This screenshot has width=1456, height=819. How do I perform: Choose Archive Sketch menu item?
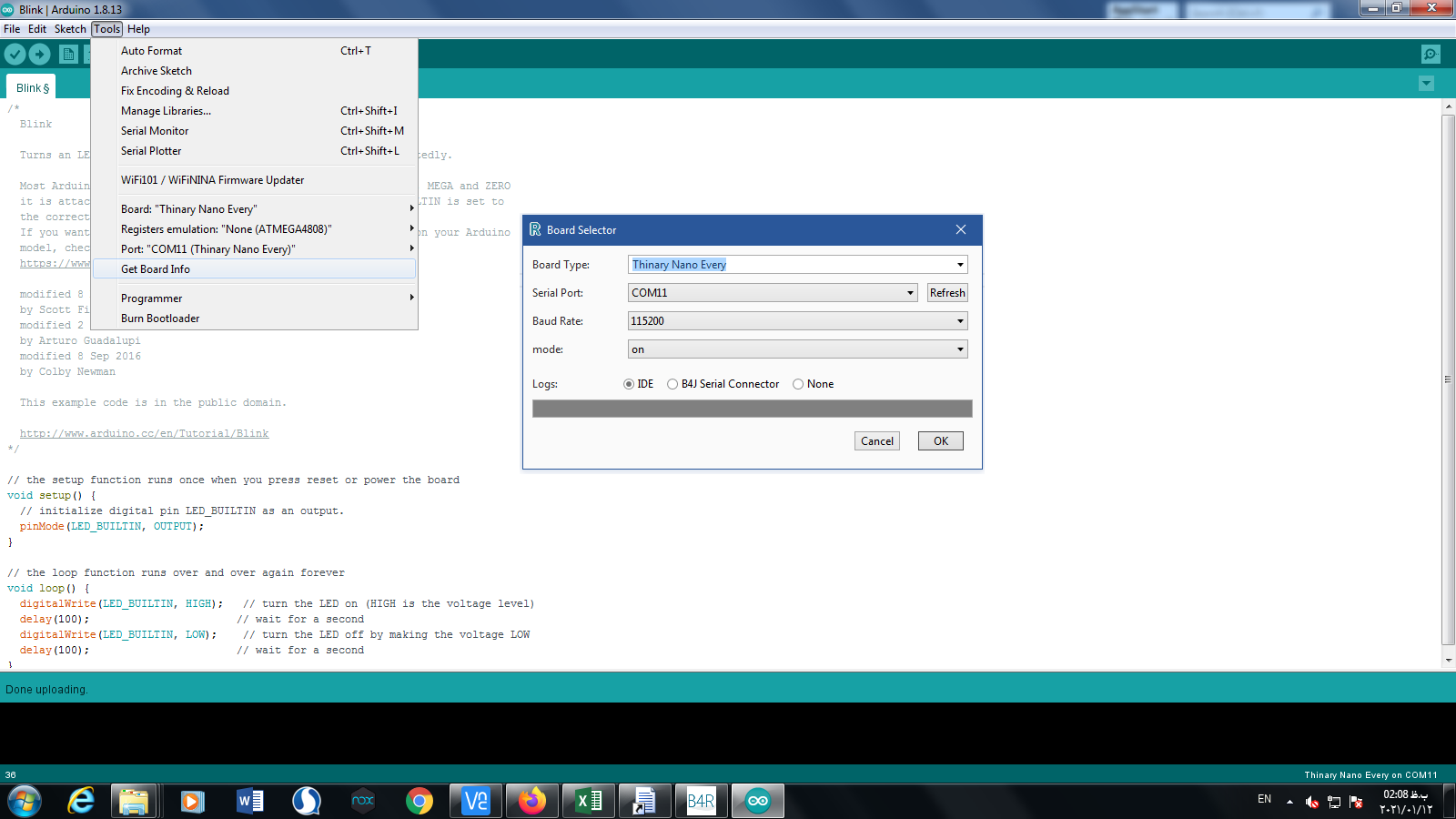255,71
